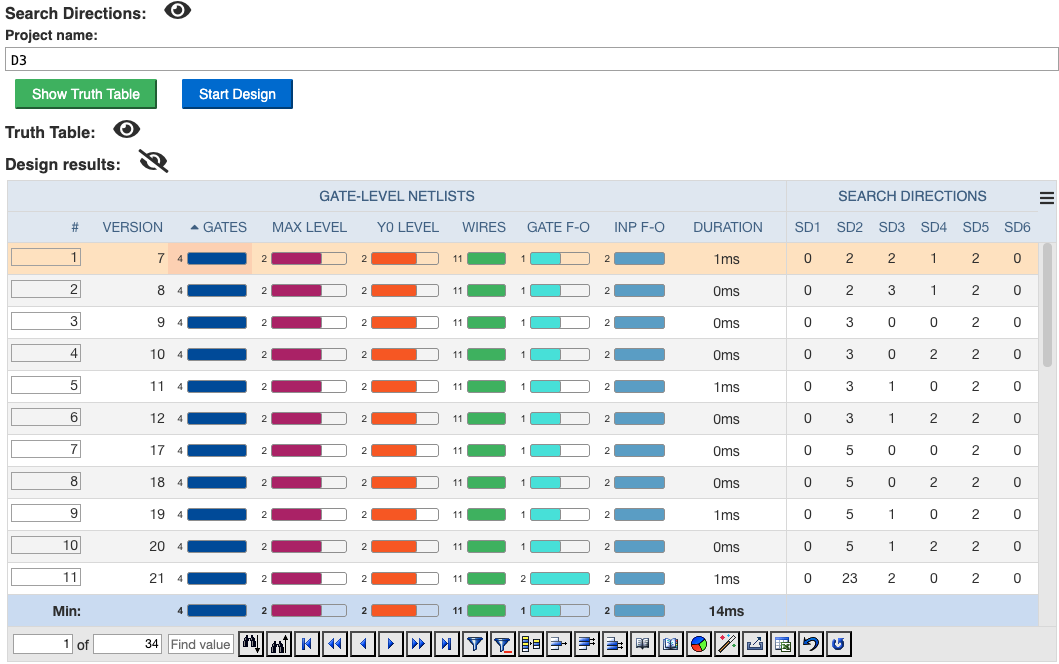Click the magic wand icon
The width and height of the screenshot is (1059, 664).
(x=727, y=644)
